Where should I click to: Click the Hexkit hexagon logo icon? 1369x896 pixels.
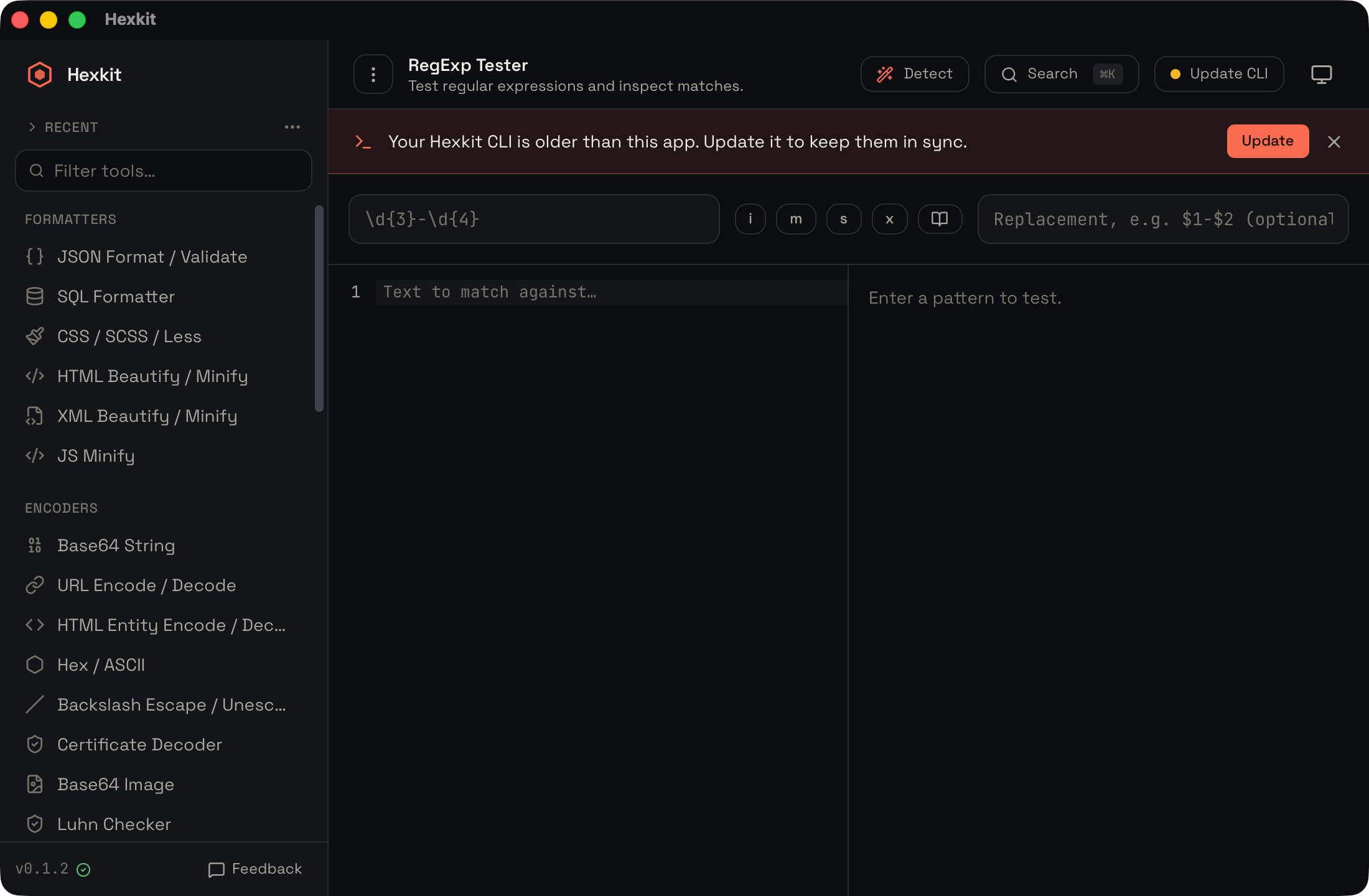40,75
